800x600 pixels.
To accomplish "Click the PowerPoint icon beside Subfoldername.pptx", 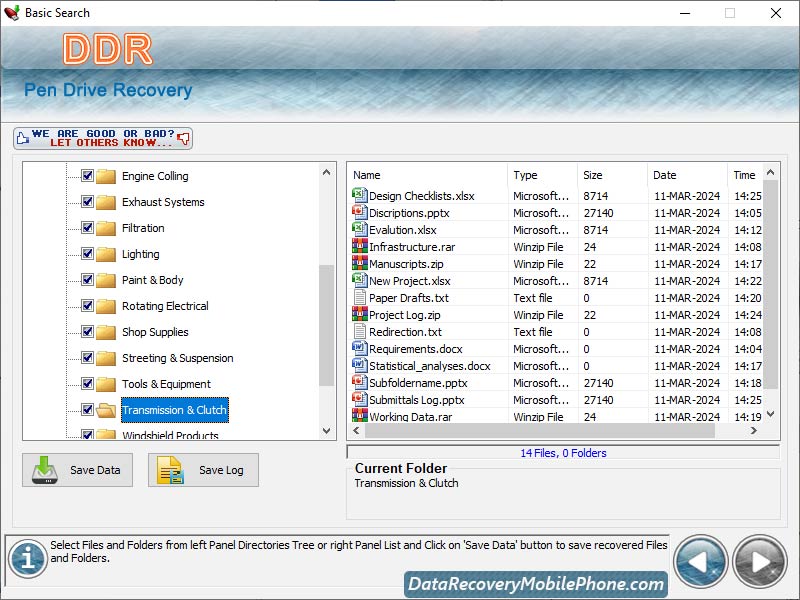I will click(360, 383).
